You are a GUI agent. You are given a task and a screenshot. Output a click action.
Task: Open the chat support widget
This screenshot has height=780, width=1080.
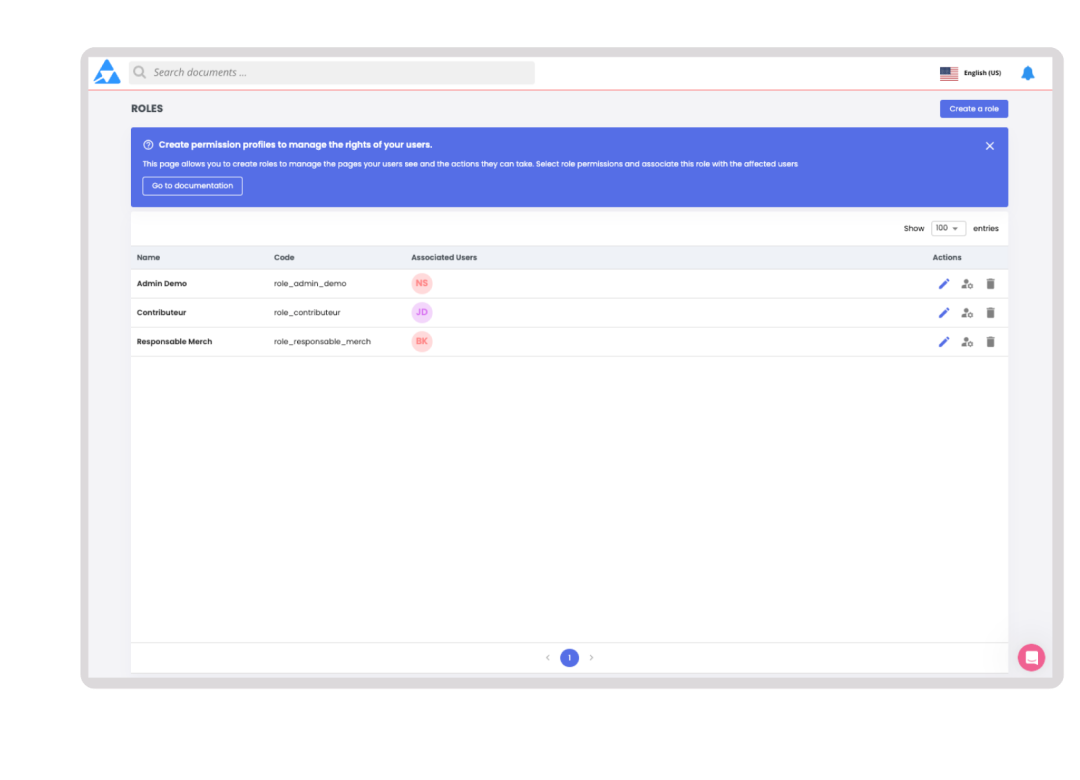click(1031, 657)
